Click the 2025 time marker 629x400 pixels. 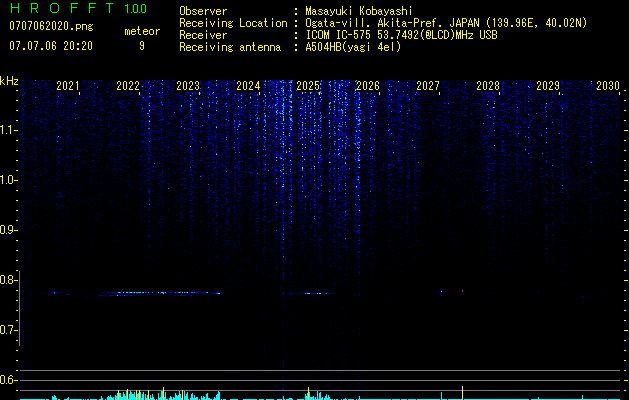[x=308, y=86]
